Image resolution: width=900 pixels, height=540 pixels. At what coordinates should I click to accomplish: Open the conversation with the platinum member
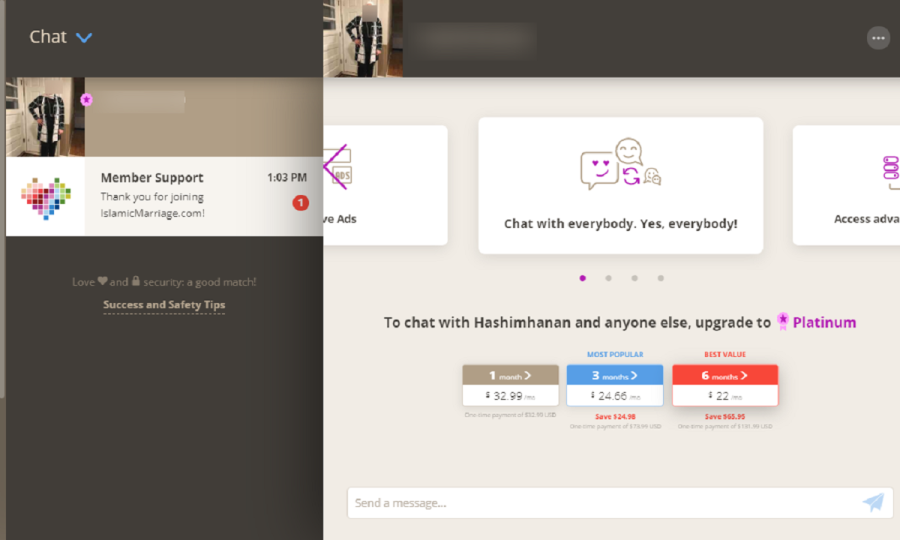click(164, 117)
